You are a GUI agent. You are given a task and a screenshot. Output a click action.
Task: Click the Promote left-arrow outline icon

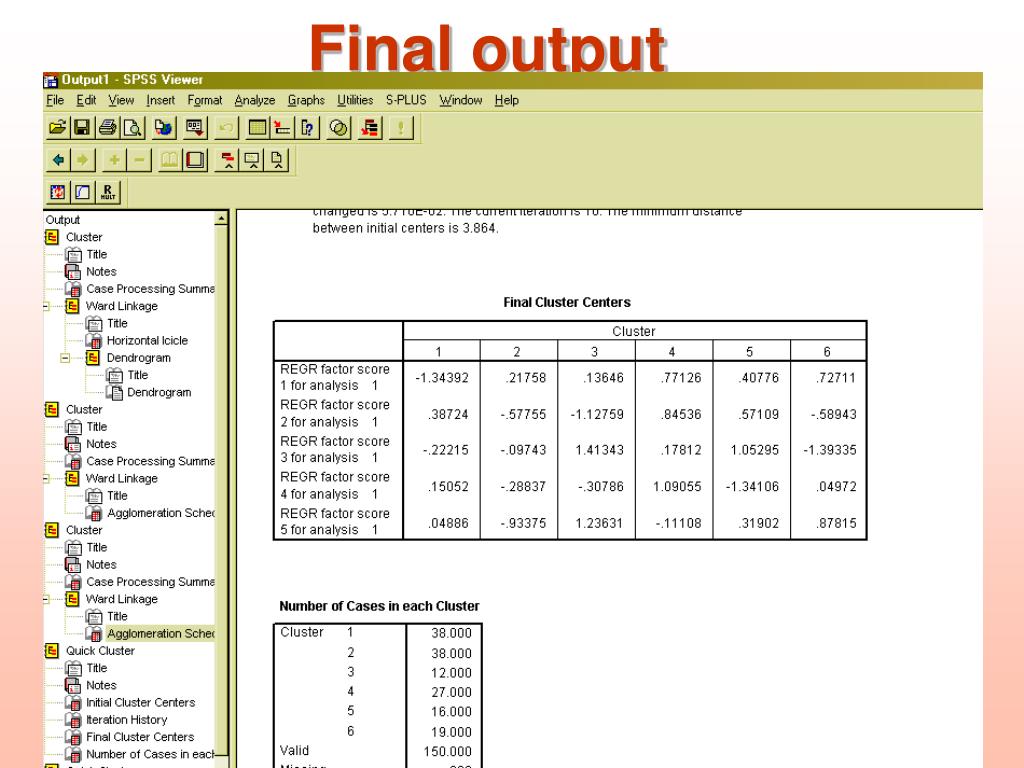58,160
